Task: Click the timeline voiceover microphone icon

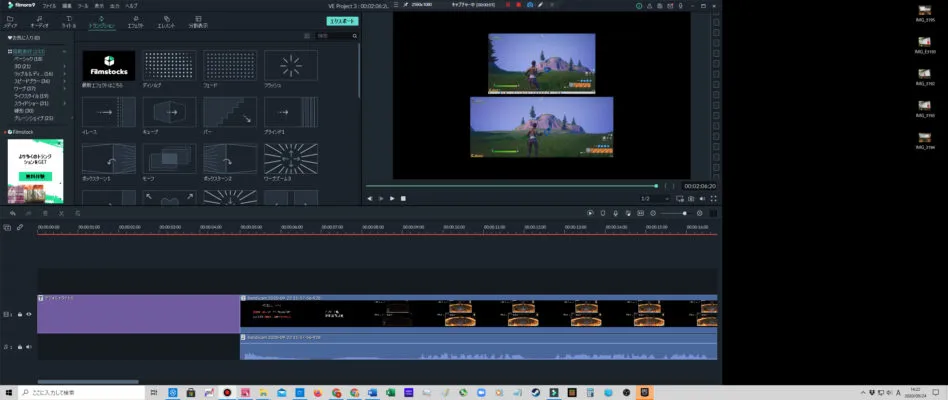Action: point(615,213)
